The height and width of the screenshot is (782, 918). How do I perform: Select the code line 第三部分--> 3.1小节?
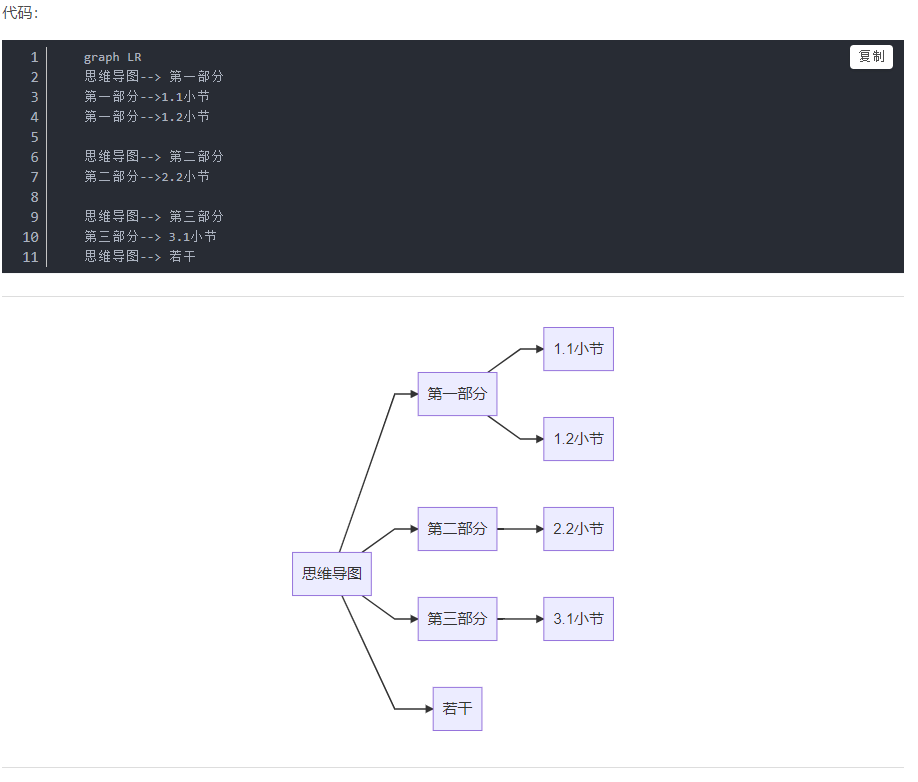tap(148, 236)
